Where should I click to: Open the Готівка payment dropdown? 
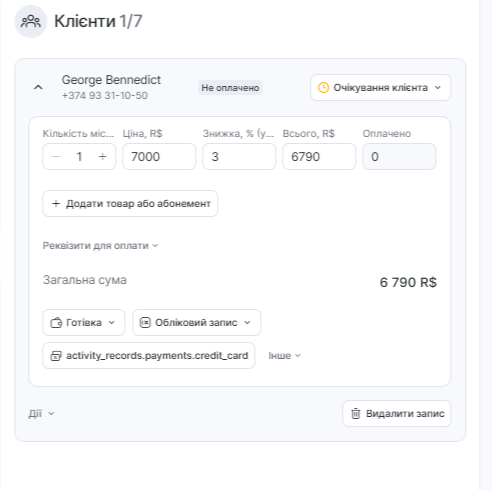click(83, 322)
